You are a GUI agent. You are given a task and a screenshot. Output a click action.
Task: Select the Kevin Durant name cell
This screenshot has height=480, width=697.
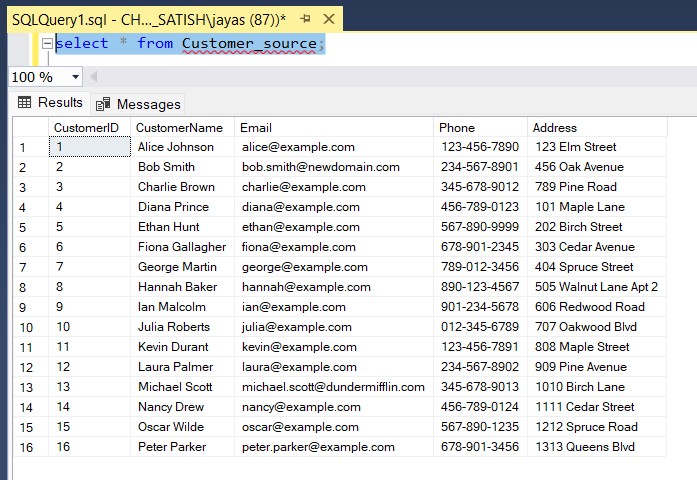click(182, 347)
